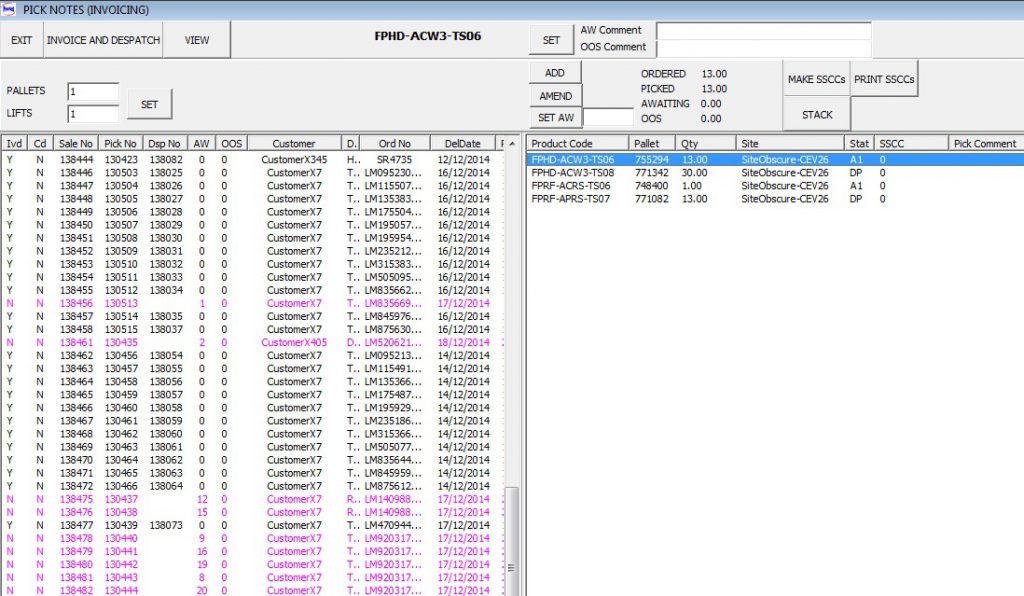
Task: Click the STACK button
Action: coord(816,115)
